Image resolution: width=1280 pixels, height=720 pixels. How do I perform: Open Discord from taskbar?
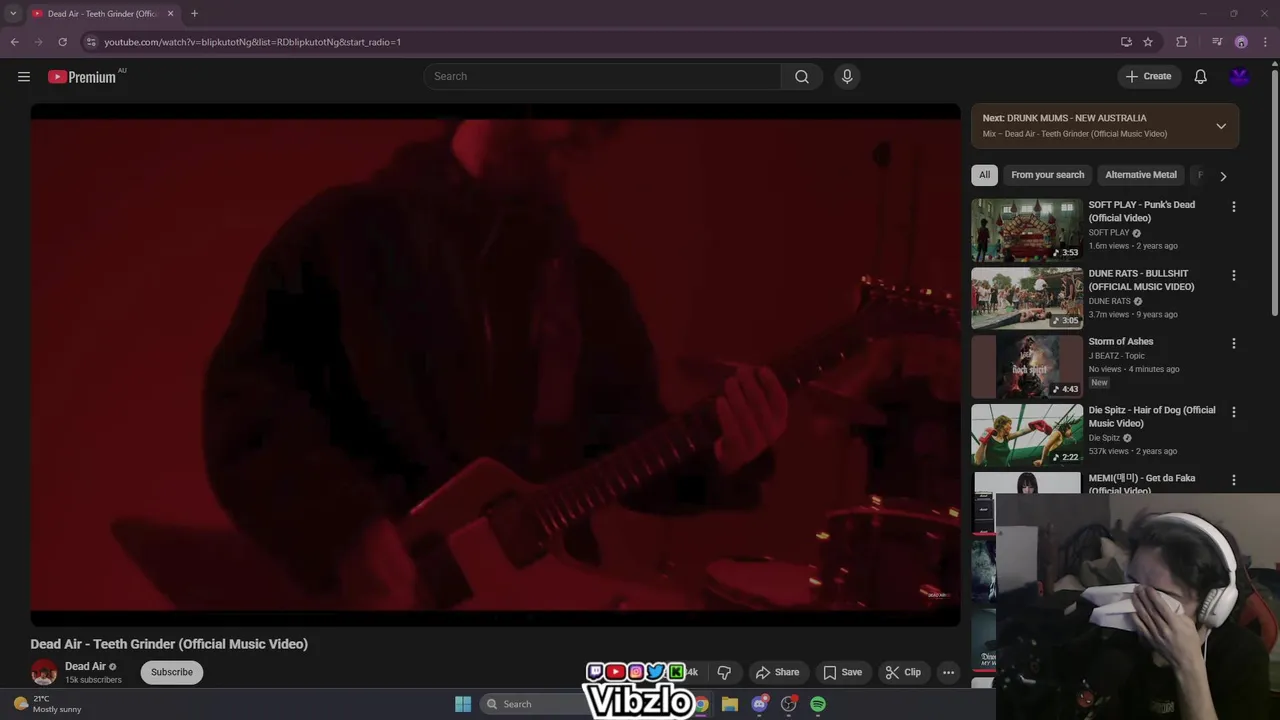click(760, 704)
